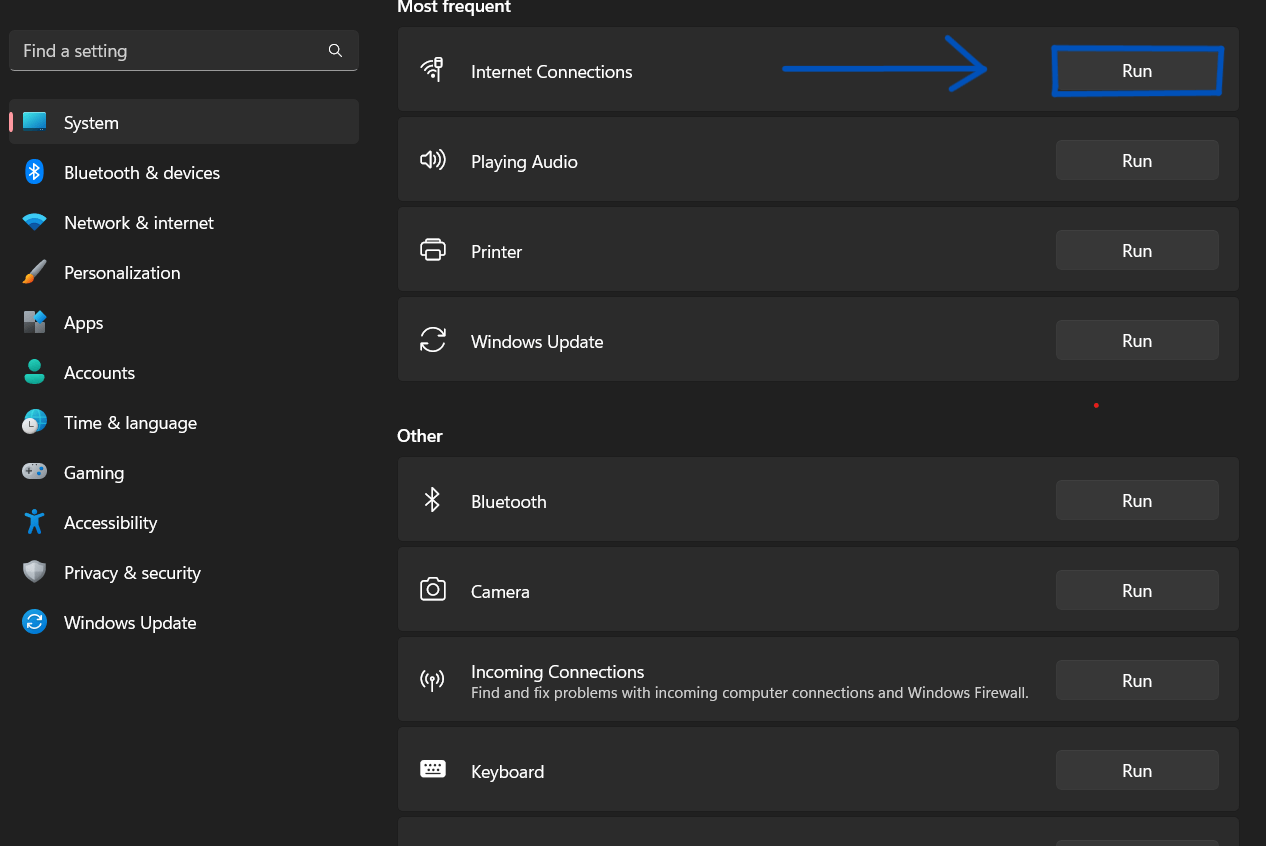The width and height of the screenshot is (1266, 846).
Task: Run the Incoming Connections troubleshooter
Action: [x=1137, y=680]
